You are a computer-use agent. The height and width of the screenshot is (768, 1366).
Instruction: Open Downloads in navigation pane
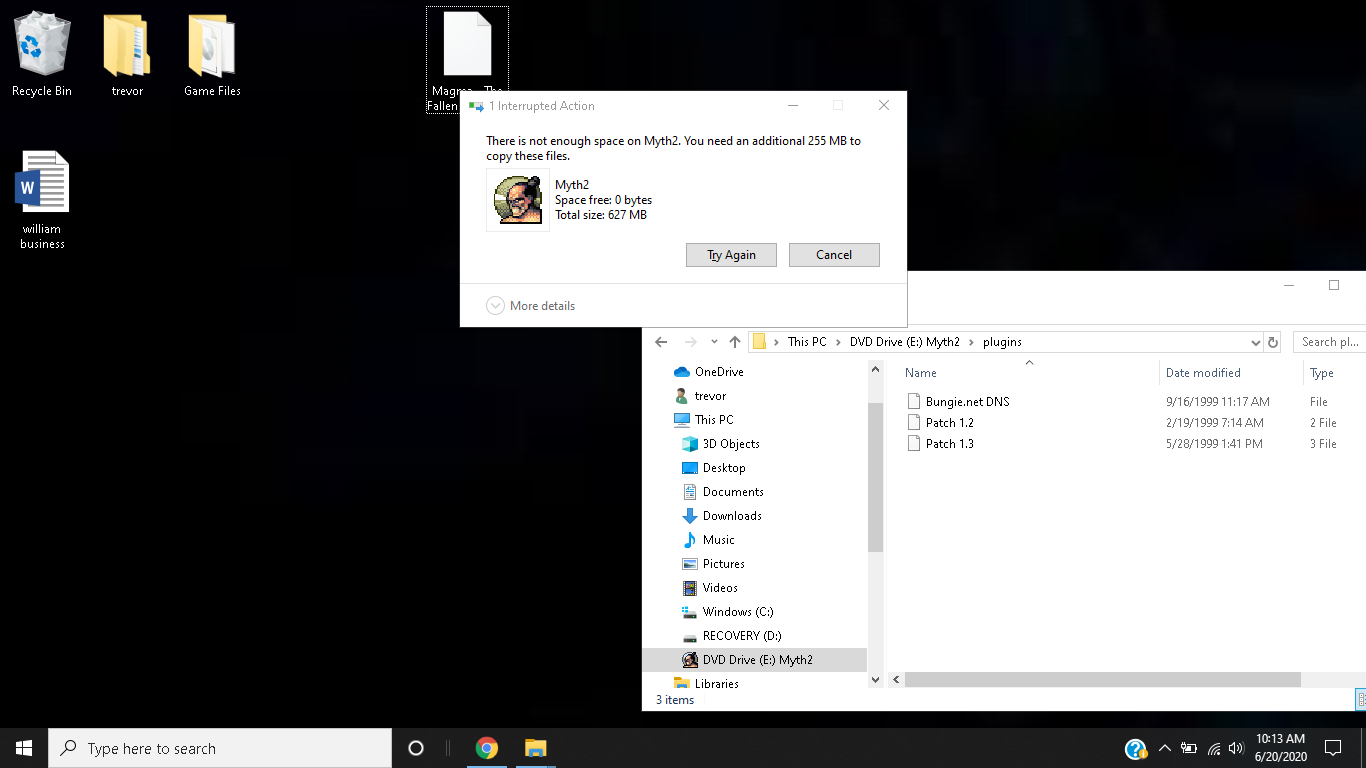722,516
